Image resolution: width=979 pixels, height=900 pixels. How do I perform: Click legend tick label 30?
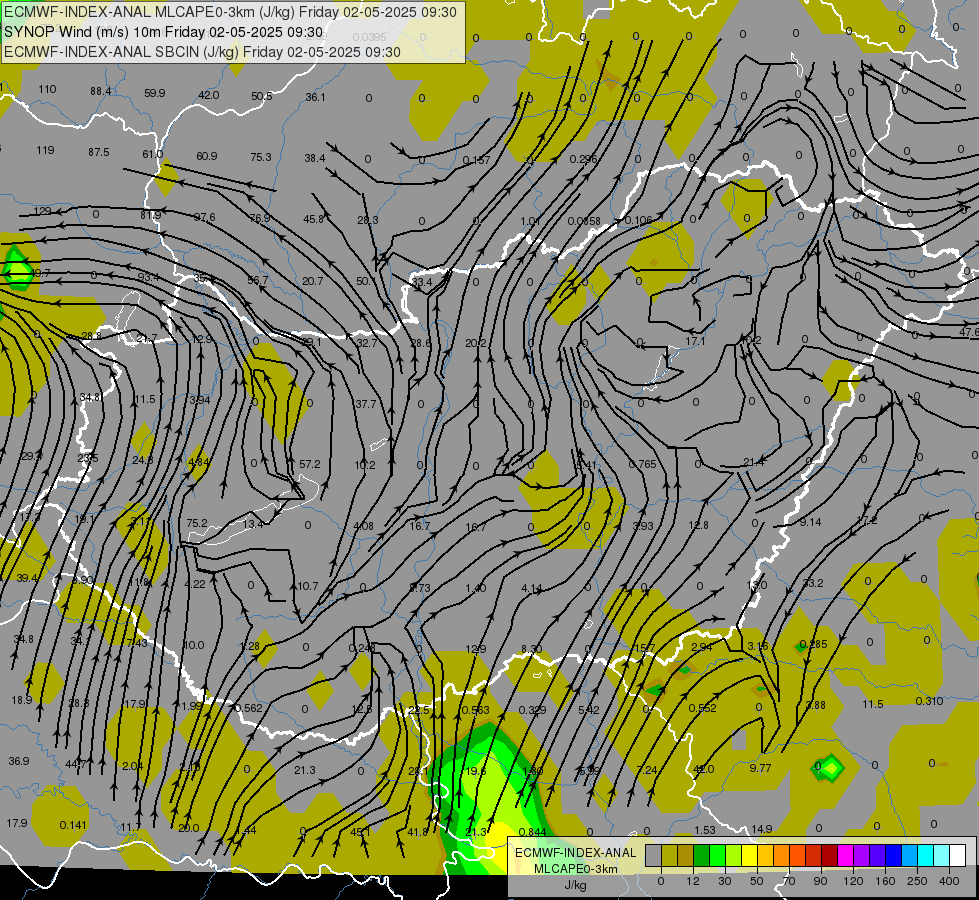click(724, 881)
